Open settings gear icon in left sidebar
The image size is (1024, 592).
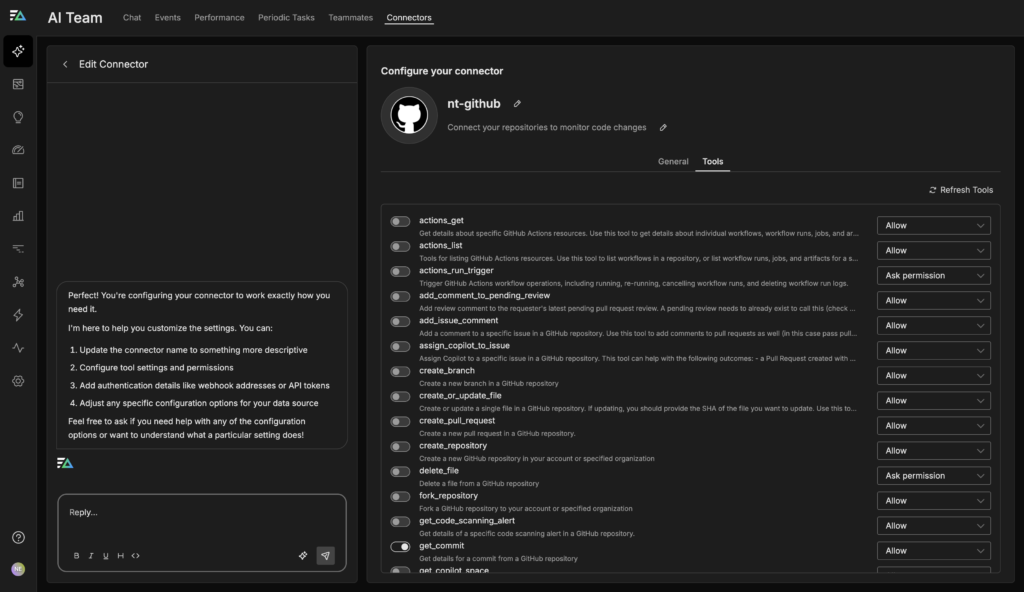click(18, 381)
